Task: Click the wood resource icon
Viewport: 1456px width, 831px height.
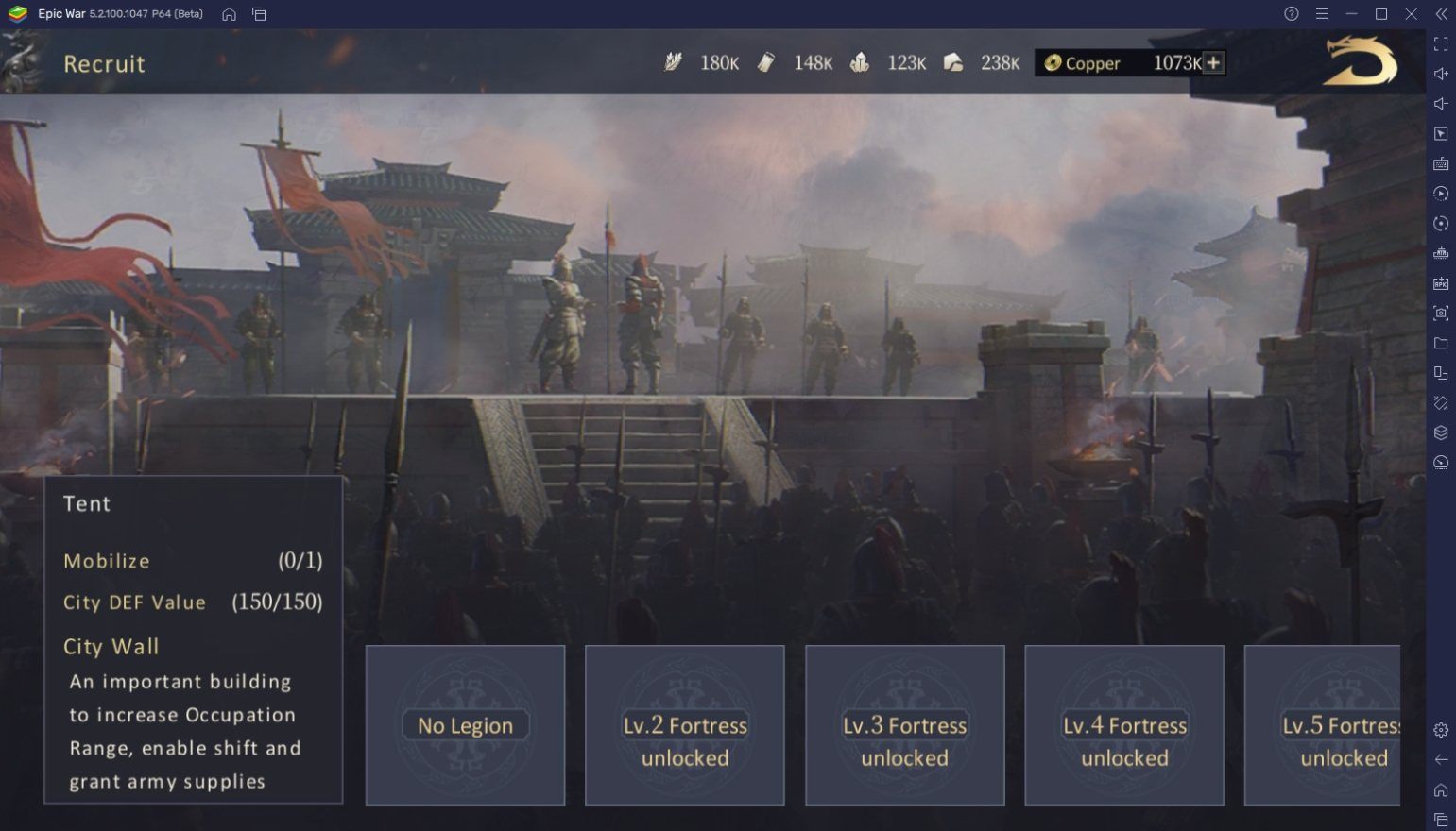Action: click(x=766, y=62)
